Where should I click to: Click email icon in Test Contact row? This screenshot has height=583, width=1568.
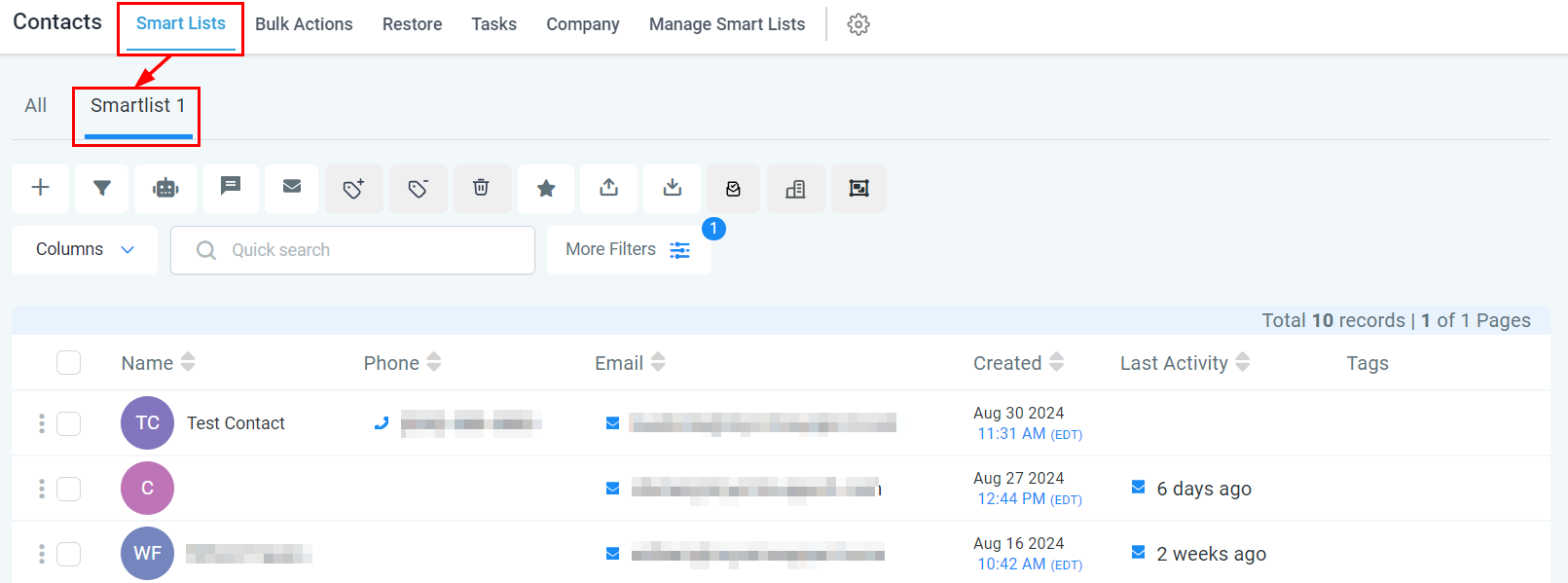coord(613,422)
